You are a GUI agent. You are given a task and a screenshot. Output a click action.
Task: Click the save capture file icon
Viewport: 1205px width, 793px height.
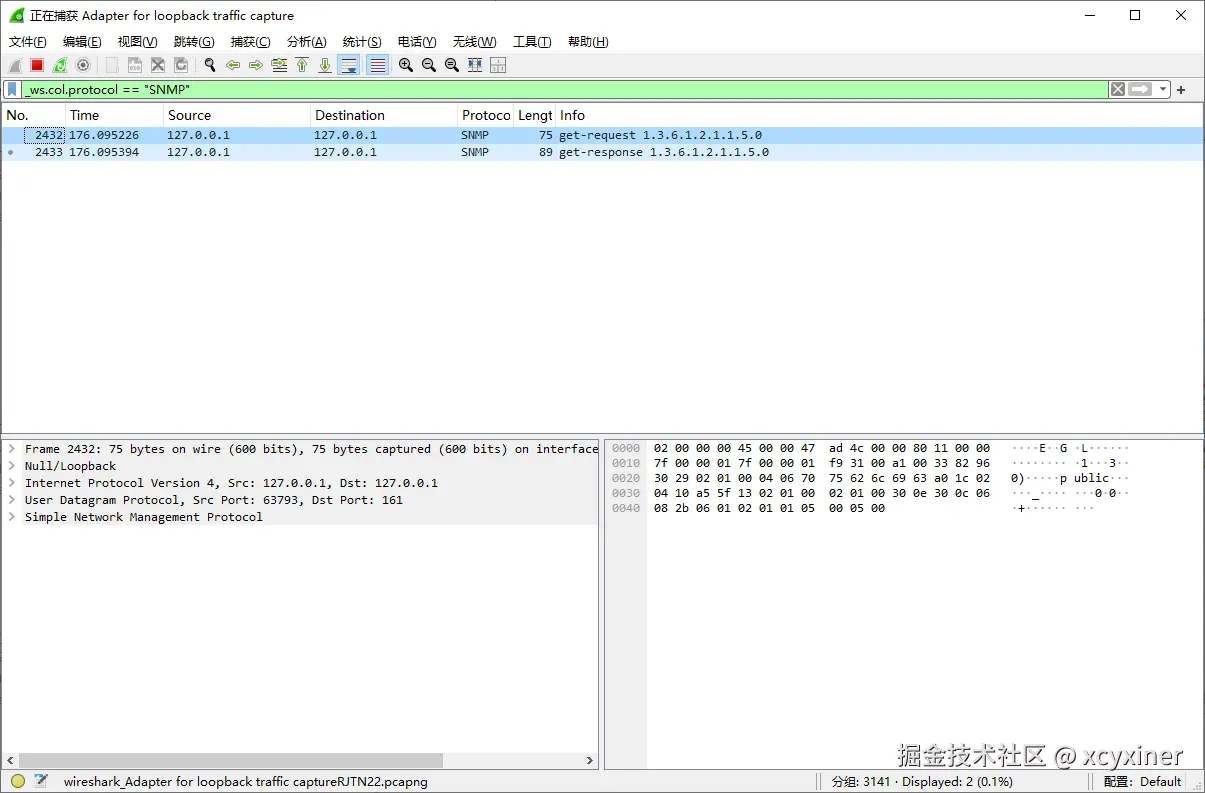point(135,65)
